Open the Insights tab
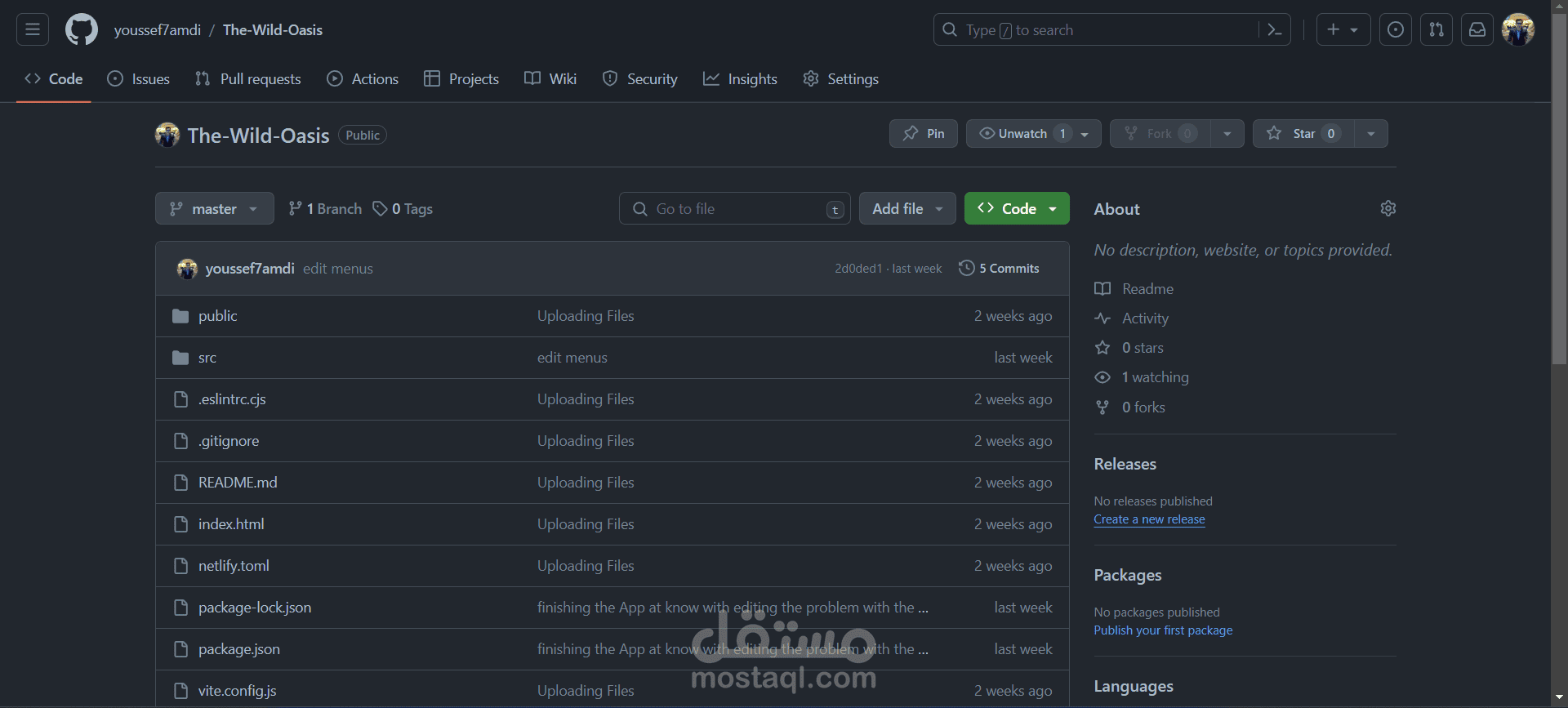The width and height of the screenshot is (1568, 708). [740, 79]
